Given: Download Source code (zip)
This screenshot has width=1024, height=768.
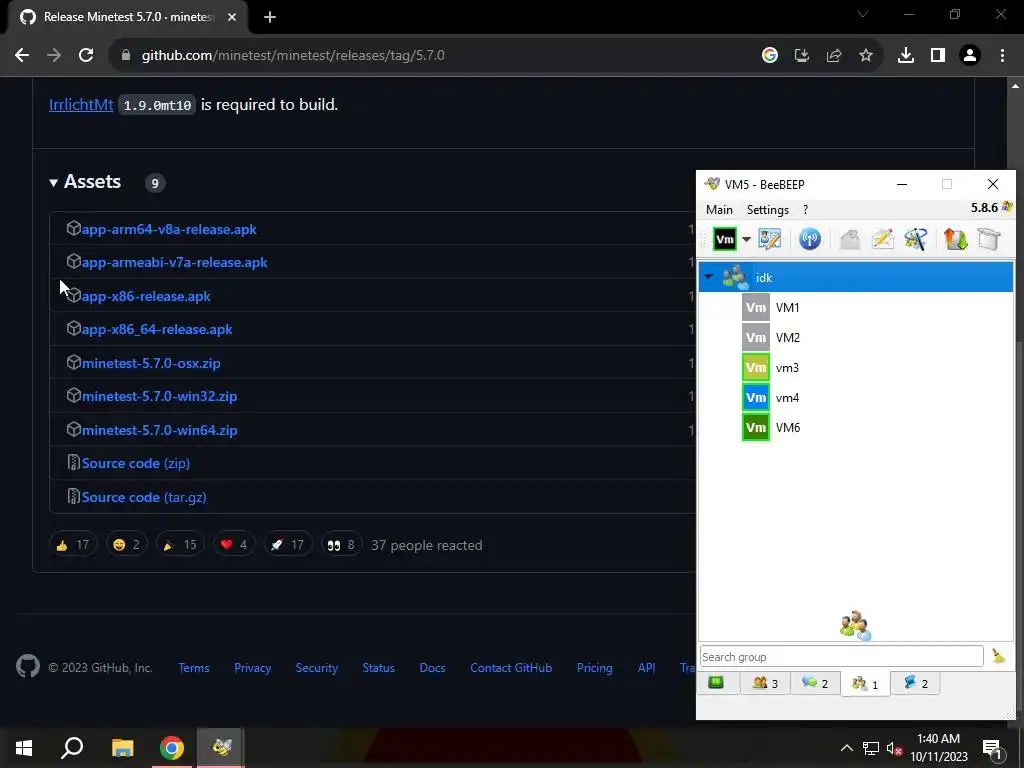Looking at the screenshot, I should point(135,464).
